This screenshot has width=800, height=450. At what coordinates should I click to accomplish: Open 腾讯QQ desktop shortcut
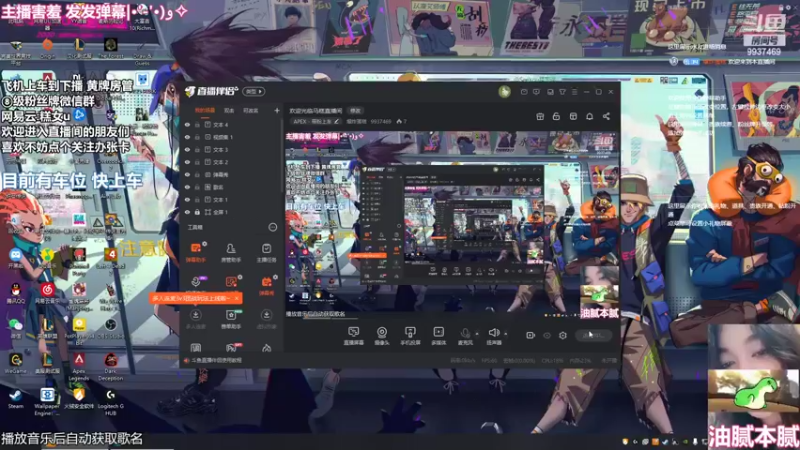click(15, 293)
